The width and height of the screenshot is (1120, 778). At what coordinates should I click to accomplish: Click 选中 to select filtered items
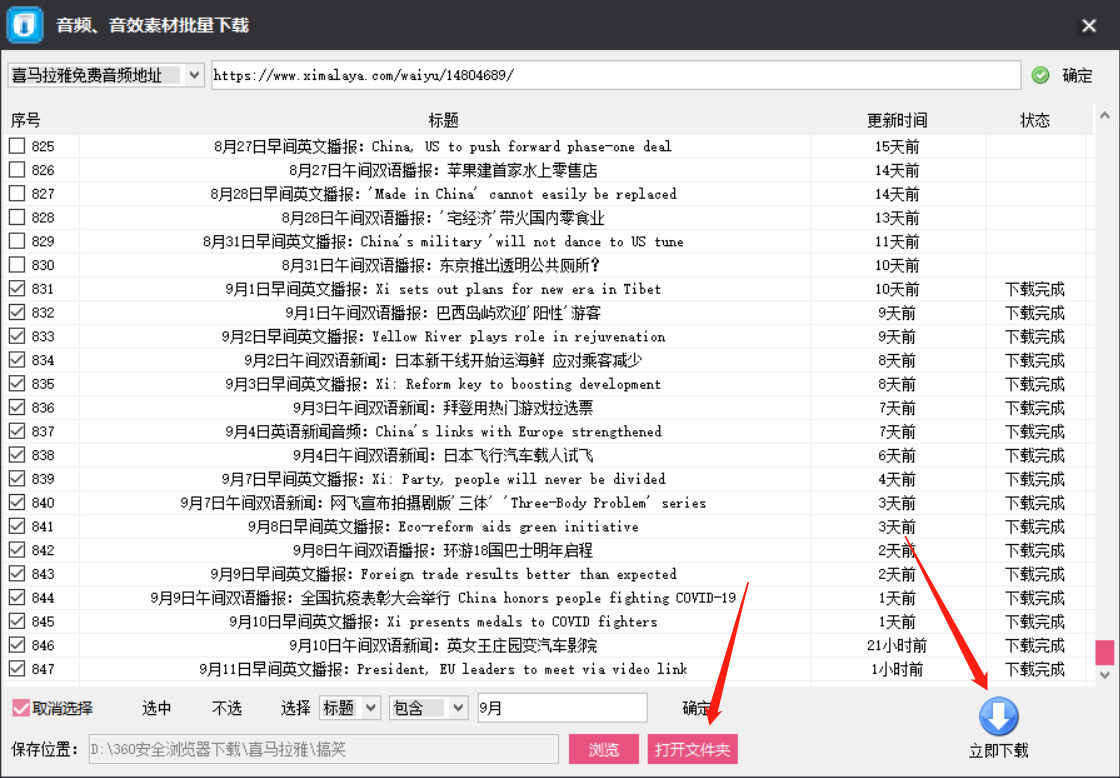[x=156, y=708]
